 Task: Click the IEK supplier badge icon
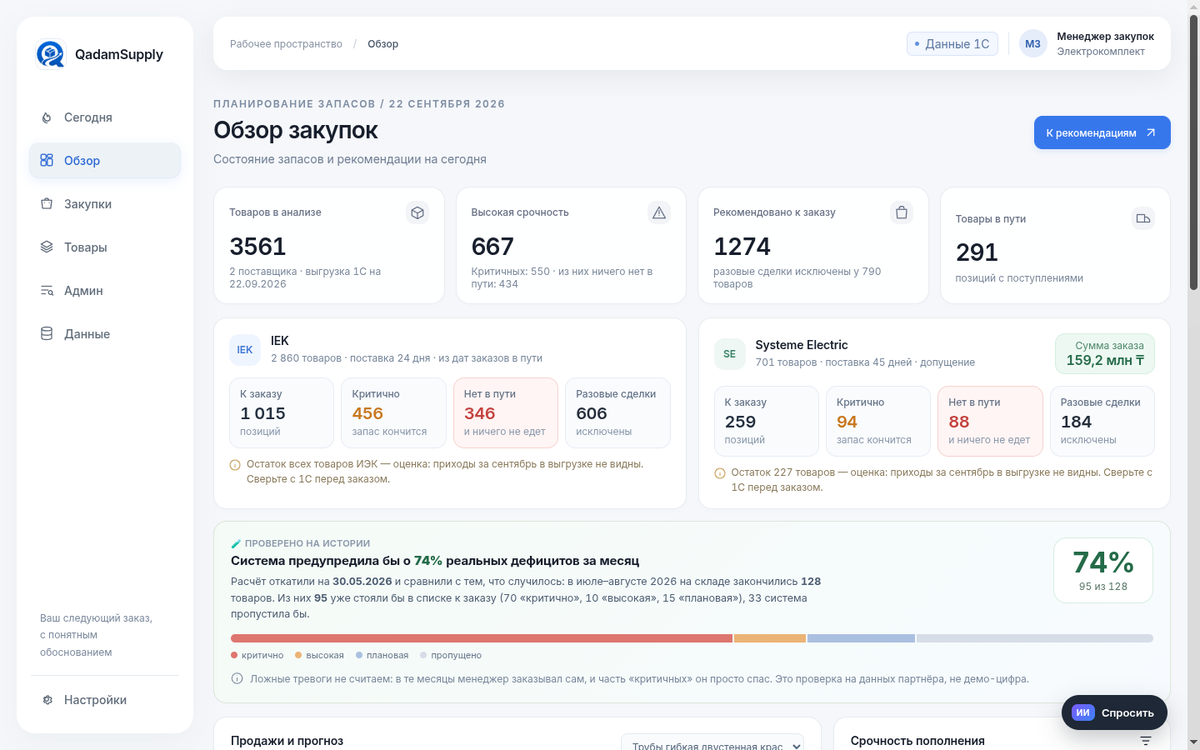point(245,350)
